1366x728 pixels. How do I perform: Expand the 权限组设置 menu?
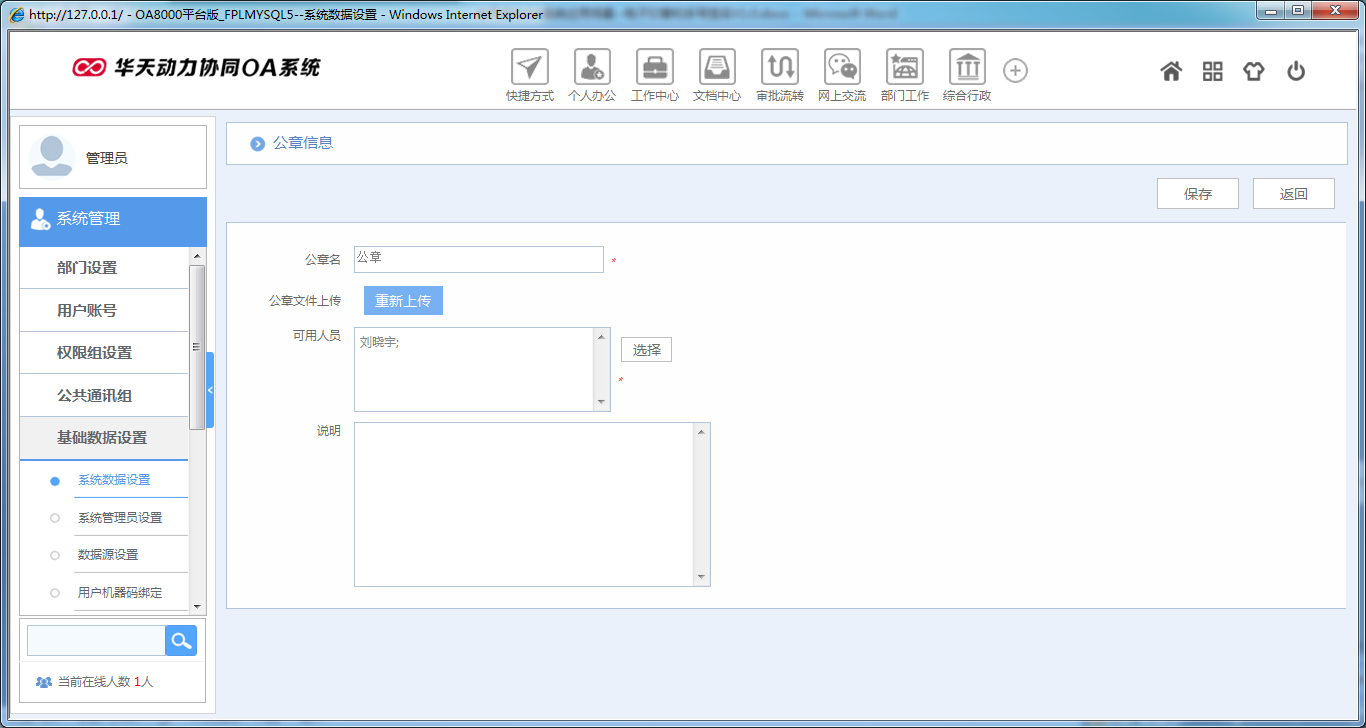point(94,353)
